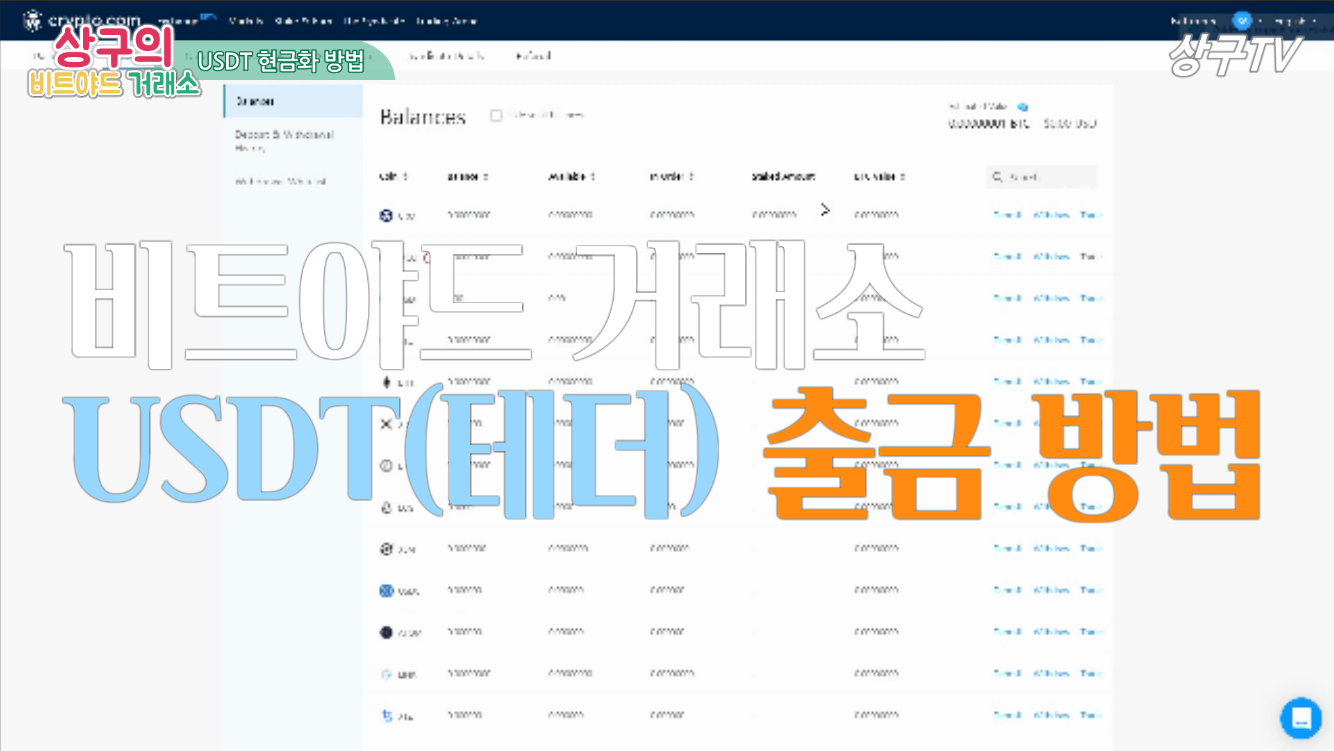Click the CRO coin icon in first row
The image size is (1334, 751).
[386, 215]
